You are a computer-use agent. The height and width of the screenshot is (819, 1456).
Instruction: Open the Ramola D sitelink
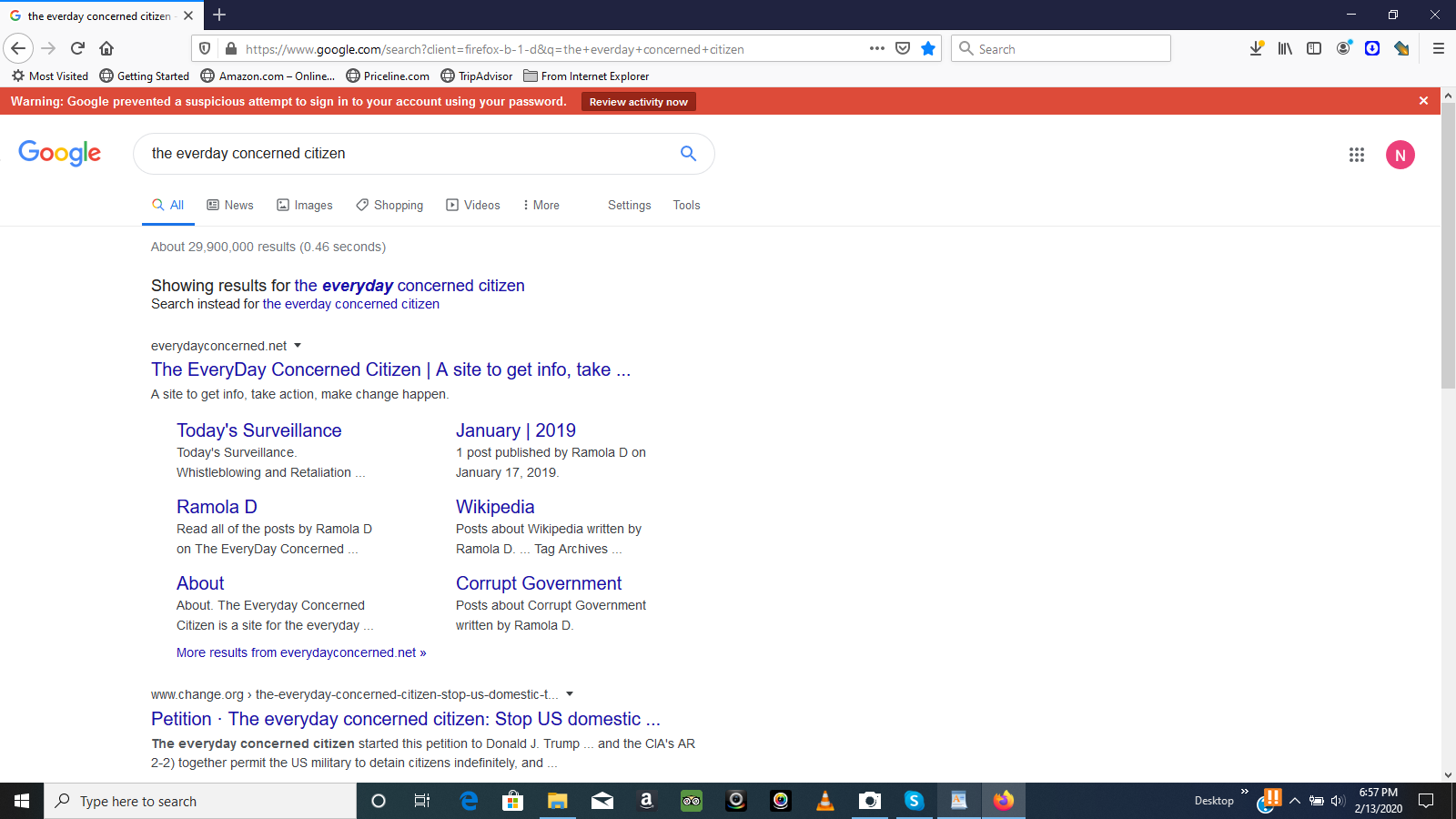point(217,507)
